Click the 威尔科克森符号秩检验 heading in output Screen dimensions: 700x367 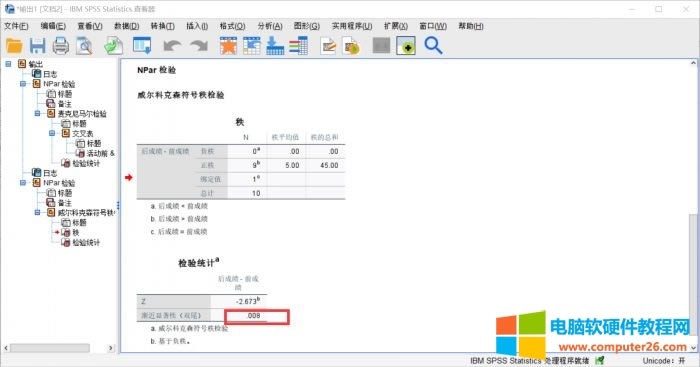coord(180,95)
